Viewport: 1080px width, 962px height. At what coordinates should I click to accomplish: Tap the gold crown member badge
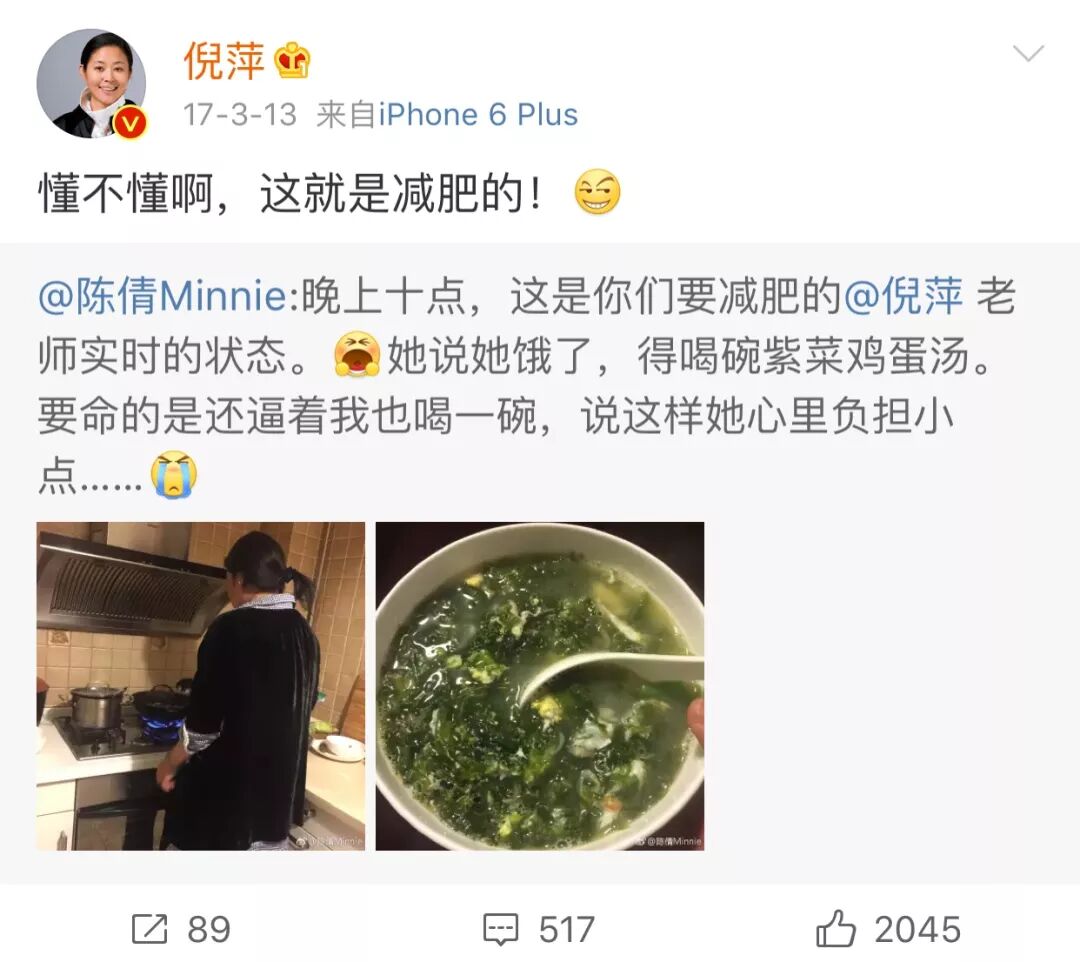293,61
